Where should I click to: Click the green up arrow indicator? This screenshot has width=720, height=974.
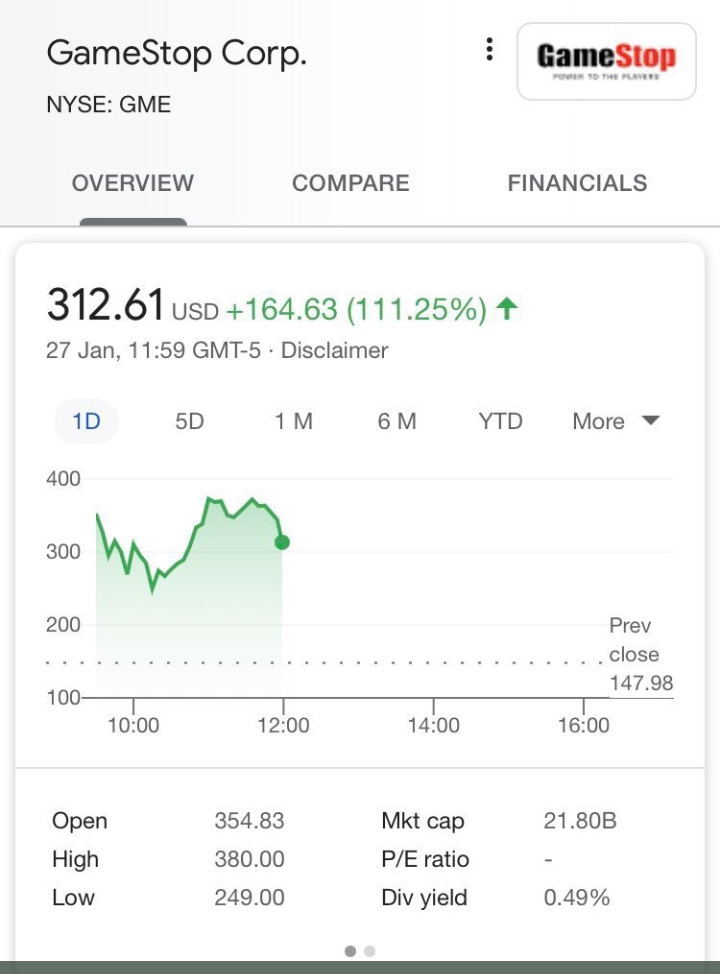pyautogui.click(x=508, y=308)
